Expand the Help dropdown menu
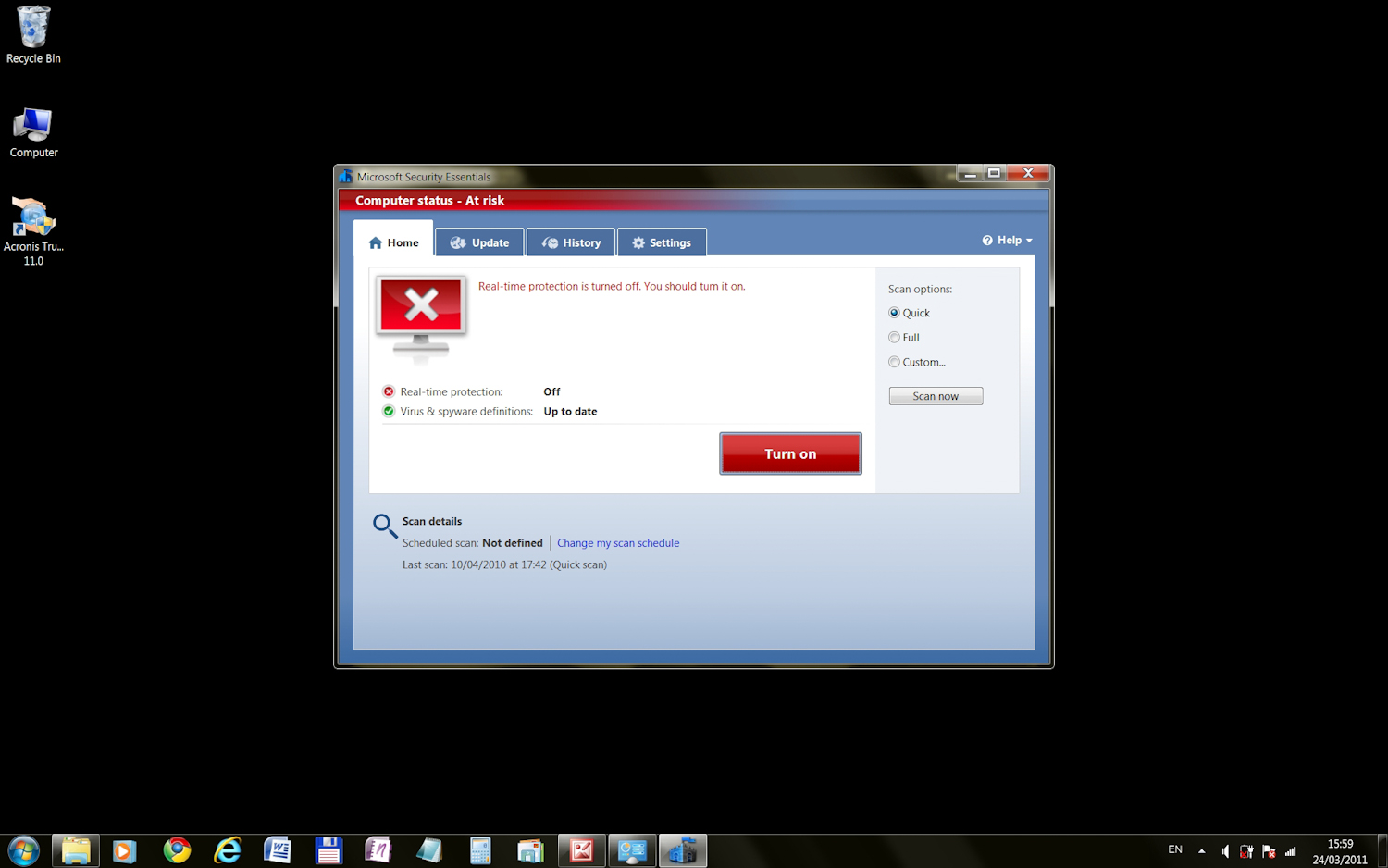Viewport: 1388px width, 868px height. click(1008, 241)
